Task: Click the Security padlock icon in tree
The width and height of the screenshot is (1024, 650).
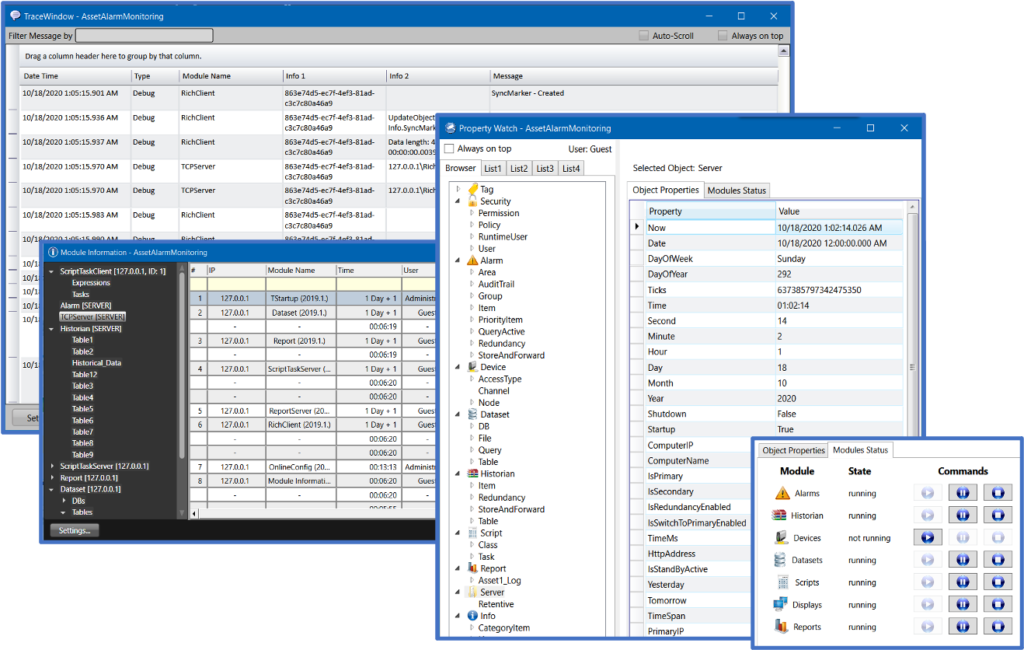Action: (472, 201)
